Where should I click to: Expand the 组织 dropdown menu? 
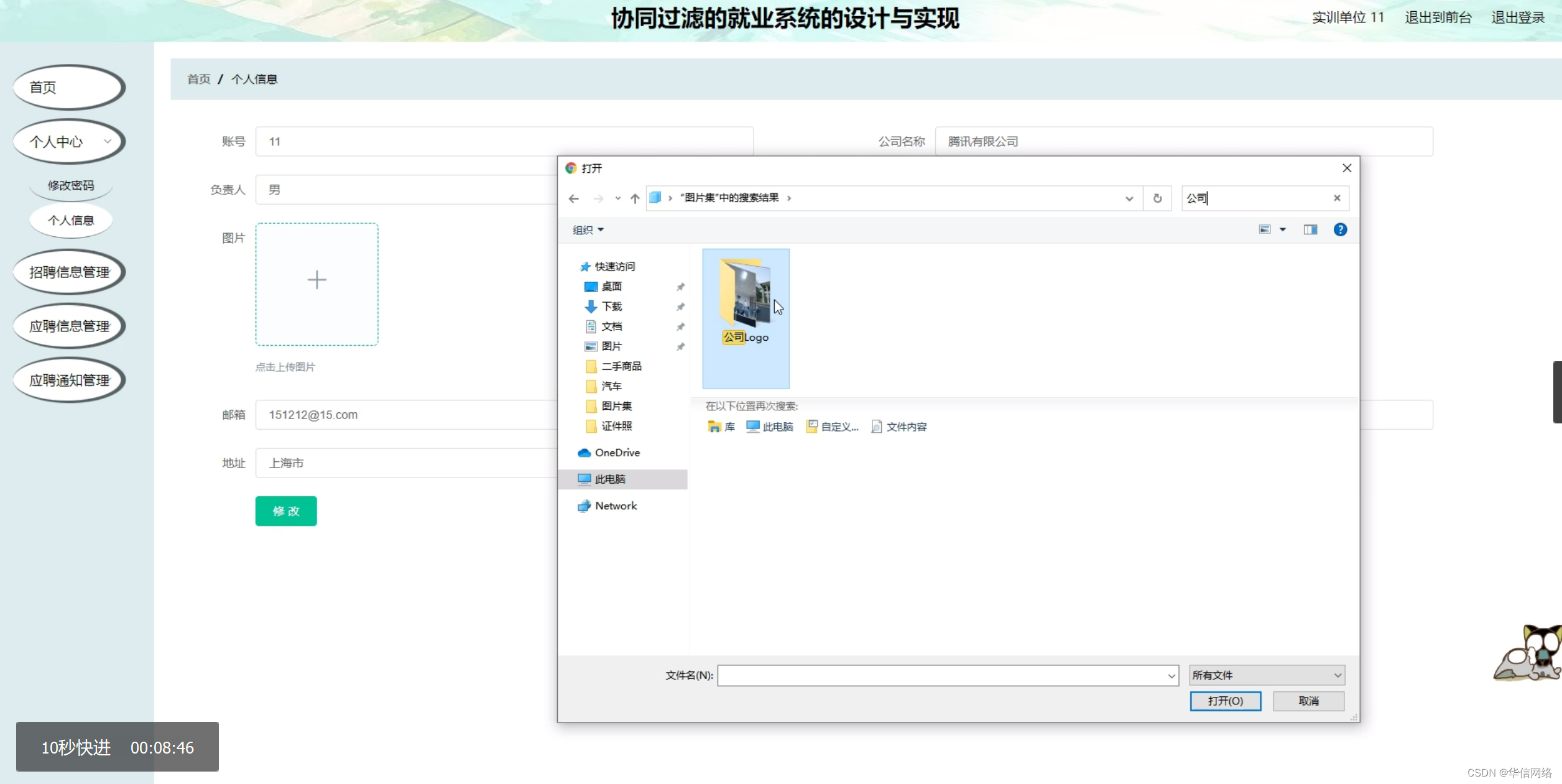(588, 230)
